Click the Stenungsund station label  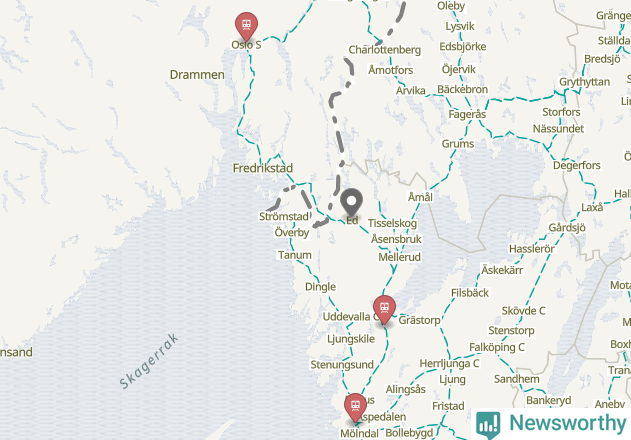point(342,365)
